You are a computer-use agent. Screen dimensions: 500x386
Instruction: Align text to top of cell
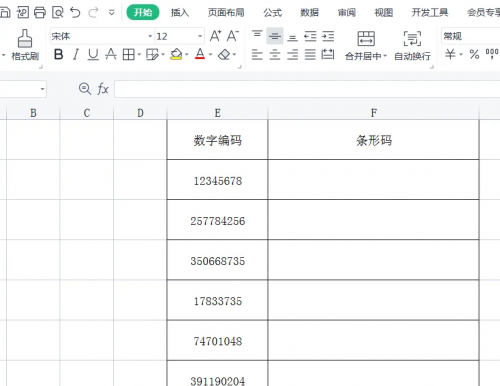[x=257, y=34]
